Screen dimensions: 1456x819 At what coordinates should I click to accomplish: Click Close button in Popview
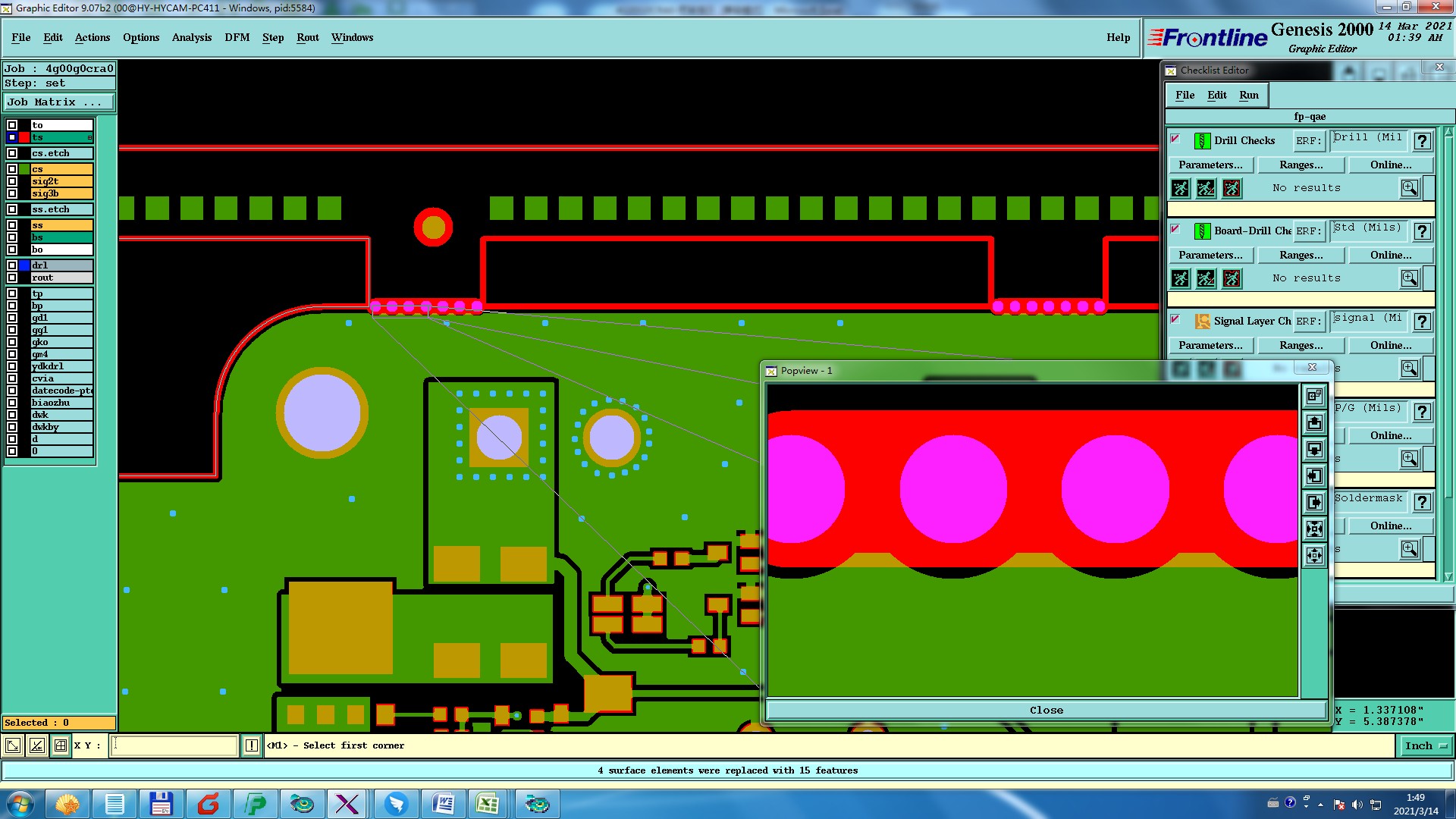point(1046,710)
